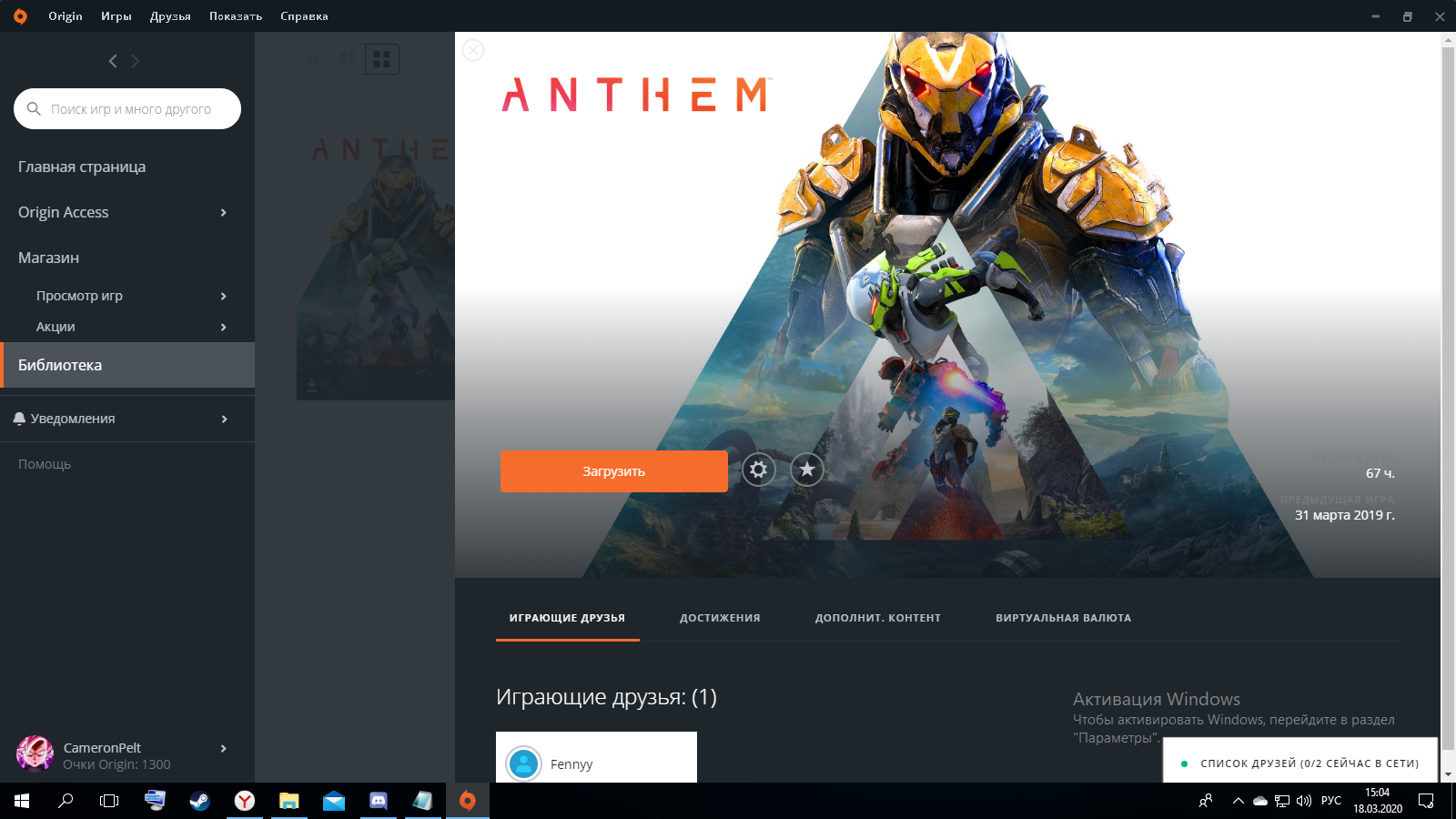Go back with the left navigation arrow

[x=113, y=61]
